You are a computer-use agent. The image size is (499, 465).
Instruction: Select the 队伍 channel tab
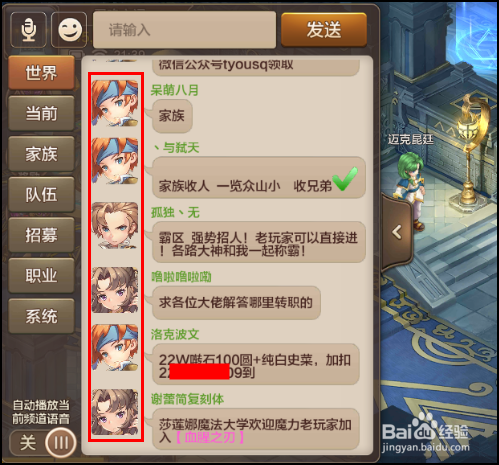click(41, 195)
